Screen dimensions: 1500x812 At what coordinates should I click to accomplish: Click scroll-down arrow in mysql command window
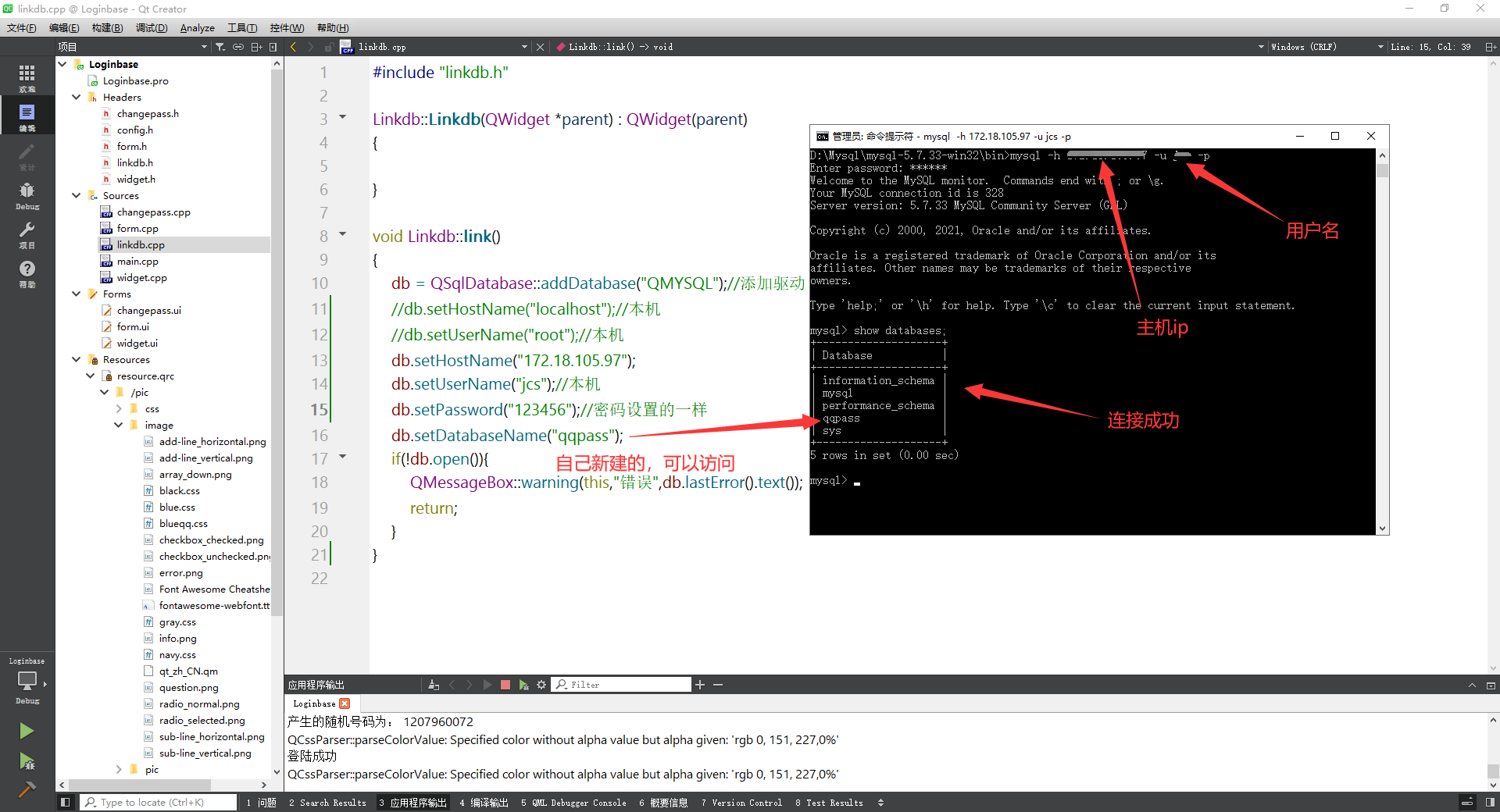1382,529
